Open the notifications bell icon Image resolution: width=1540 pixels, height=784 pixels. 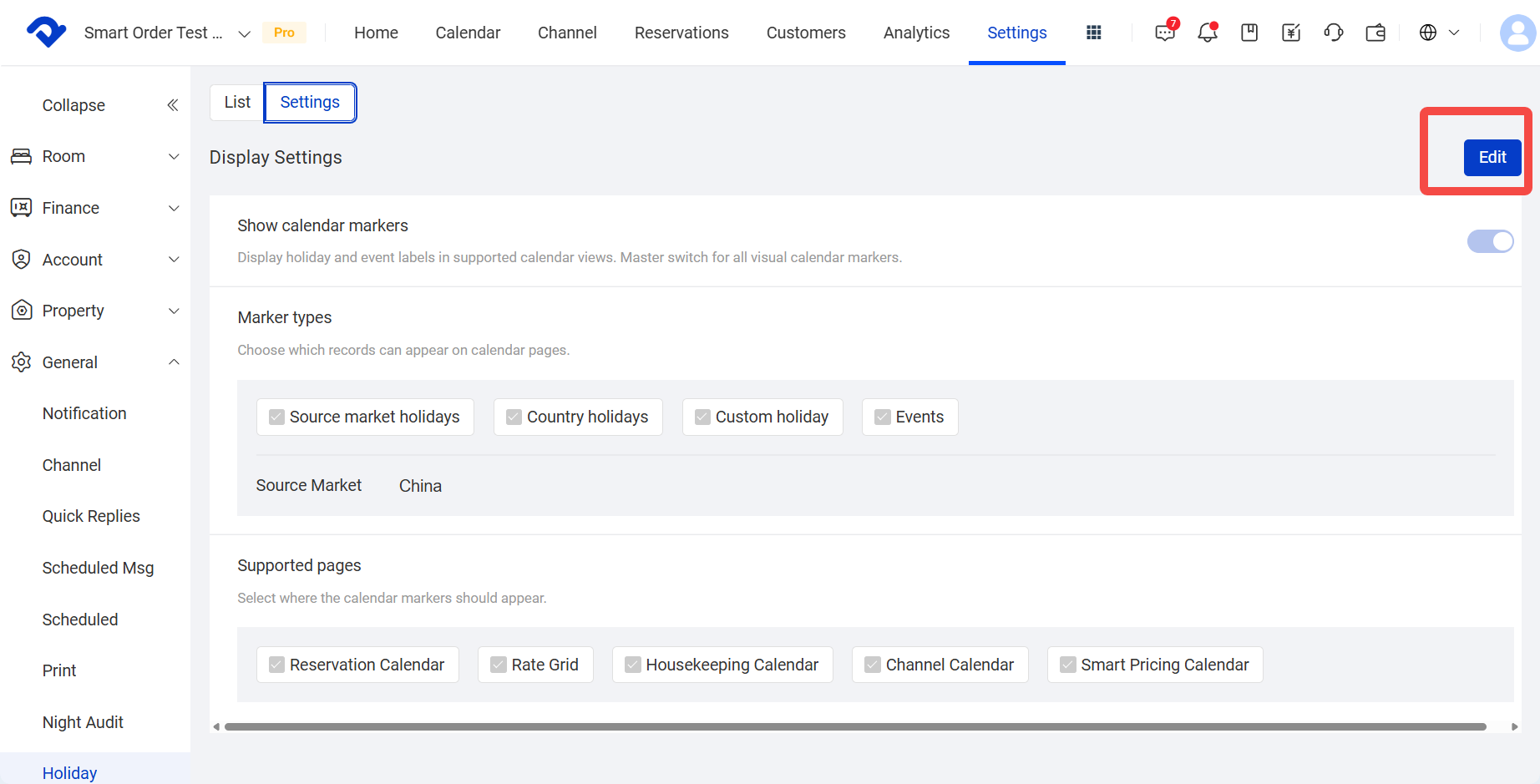pos(1207,32)
